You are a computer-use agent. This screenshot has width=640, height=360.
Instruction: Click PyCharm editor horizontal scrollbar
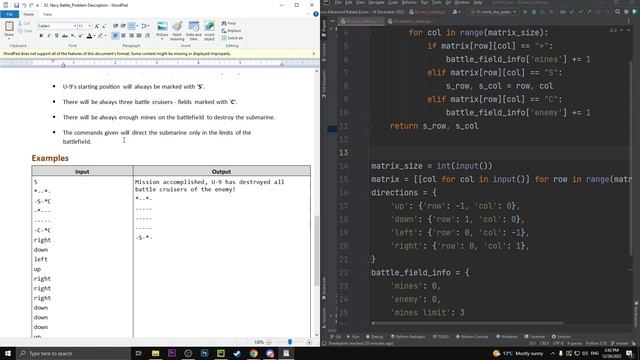pos(468,323)
